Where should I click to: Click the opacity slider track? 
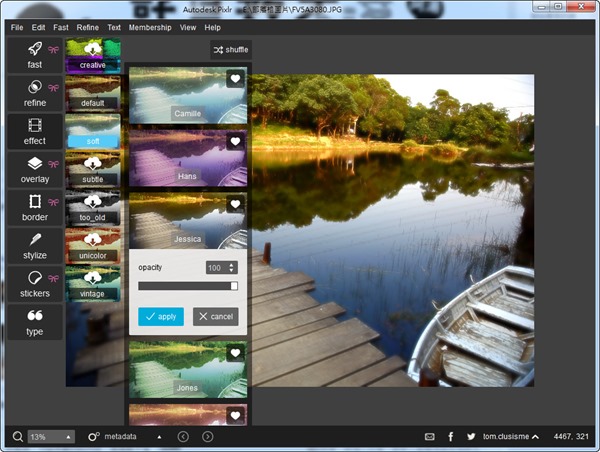click(x=186, y=286)
